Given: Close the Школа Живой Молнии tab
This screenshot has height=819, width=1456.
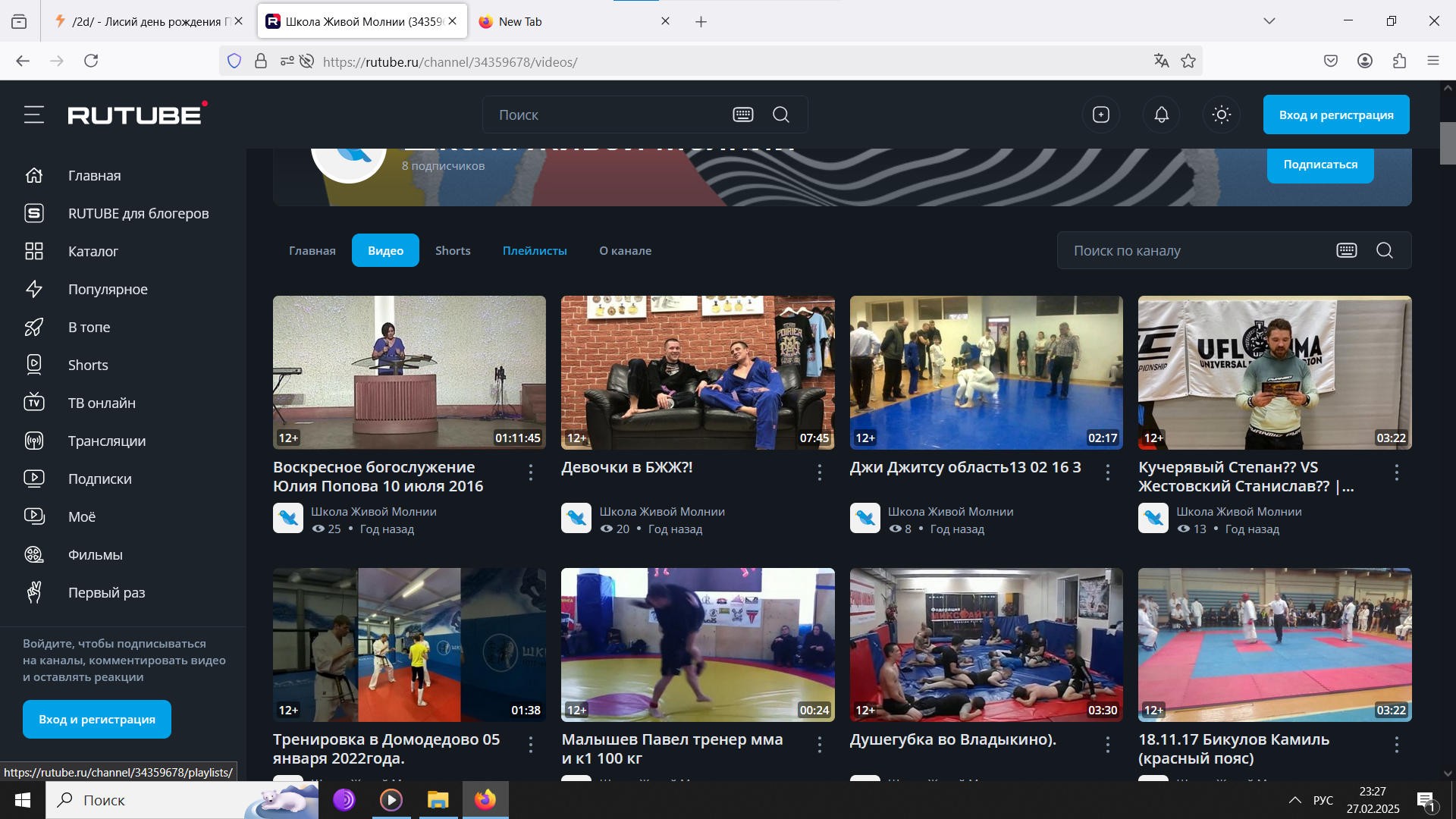Looking at the screenshot, I should point(453,21).
